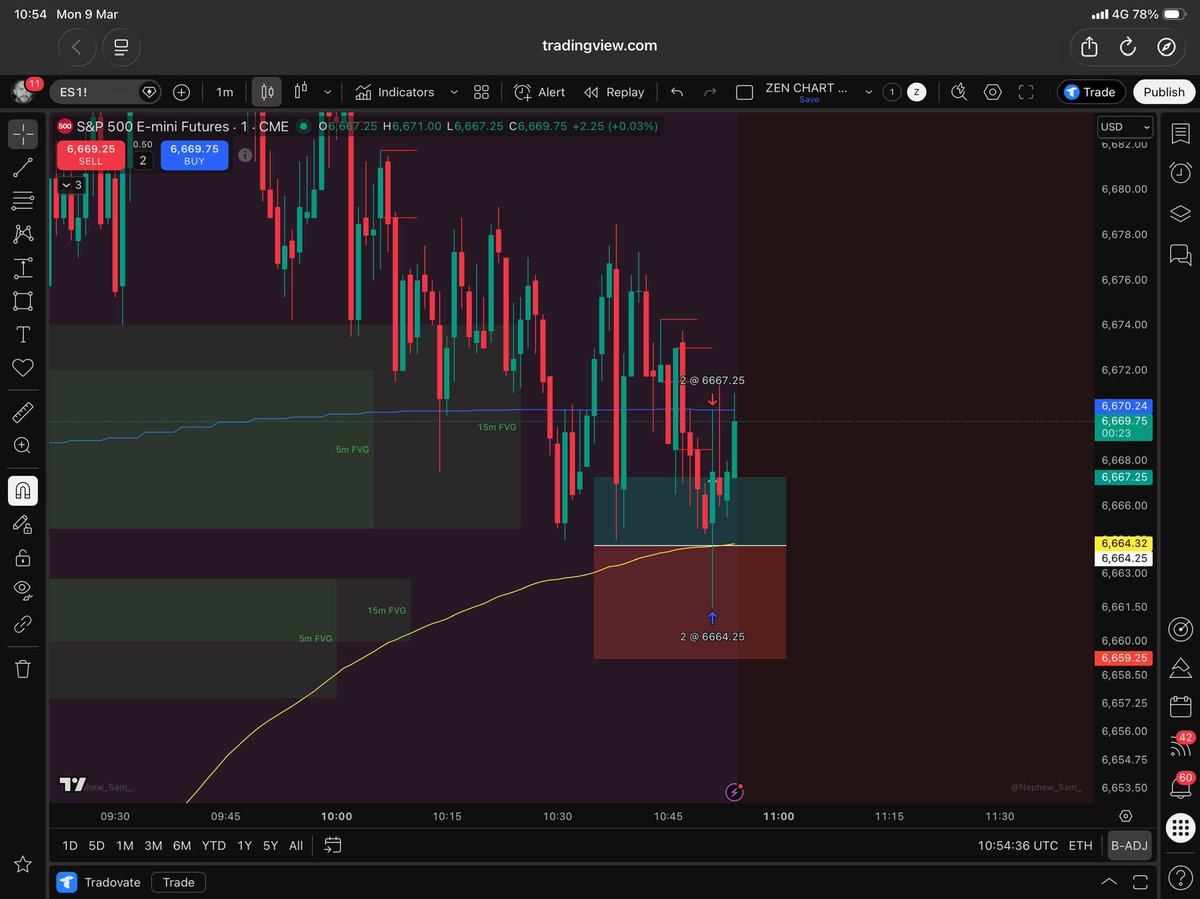Open the news feed with 42 badge
Viewport: 1200px width, 899px height.
click(x=1180, y=745)
